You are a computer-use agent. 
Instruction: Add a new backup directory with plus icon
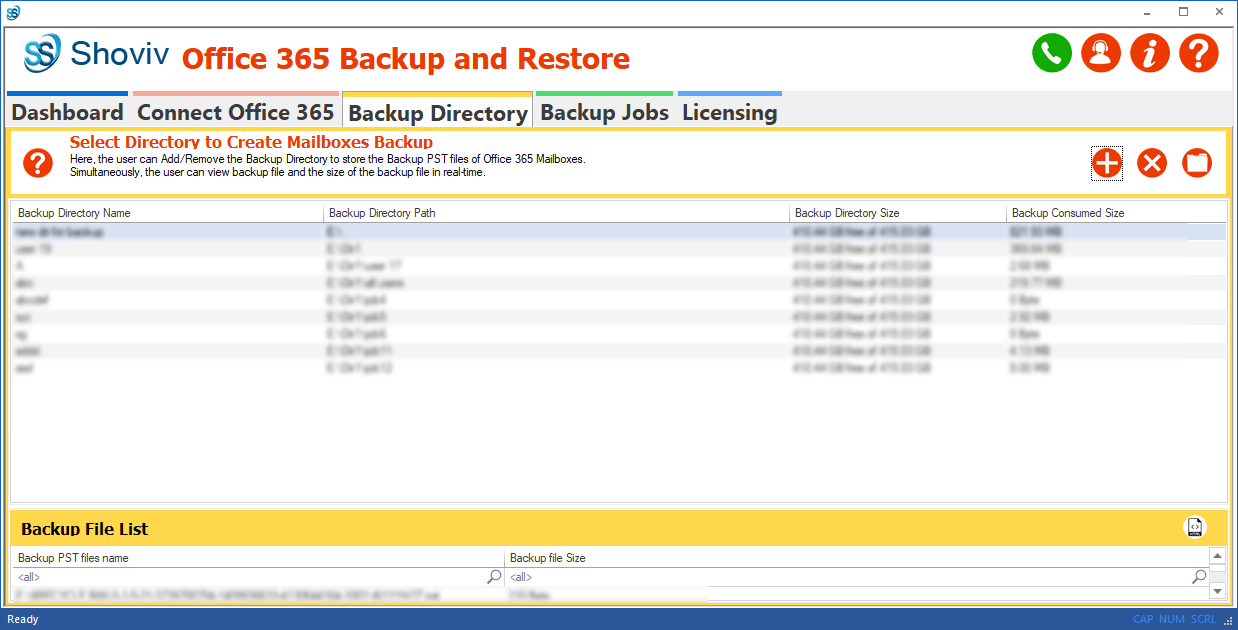coord(1107,163)
